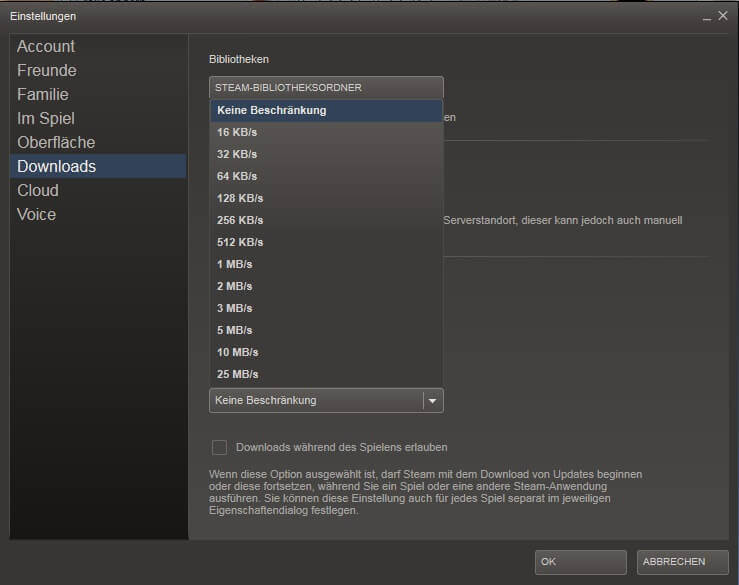Go to the Oberfläche section
The image size is (739, 585).
pos(98,143)
